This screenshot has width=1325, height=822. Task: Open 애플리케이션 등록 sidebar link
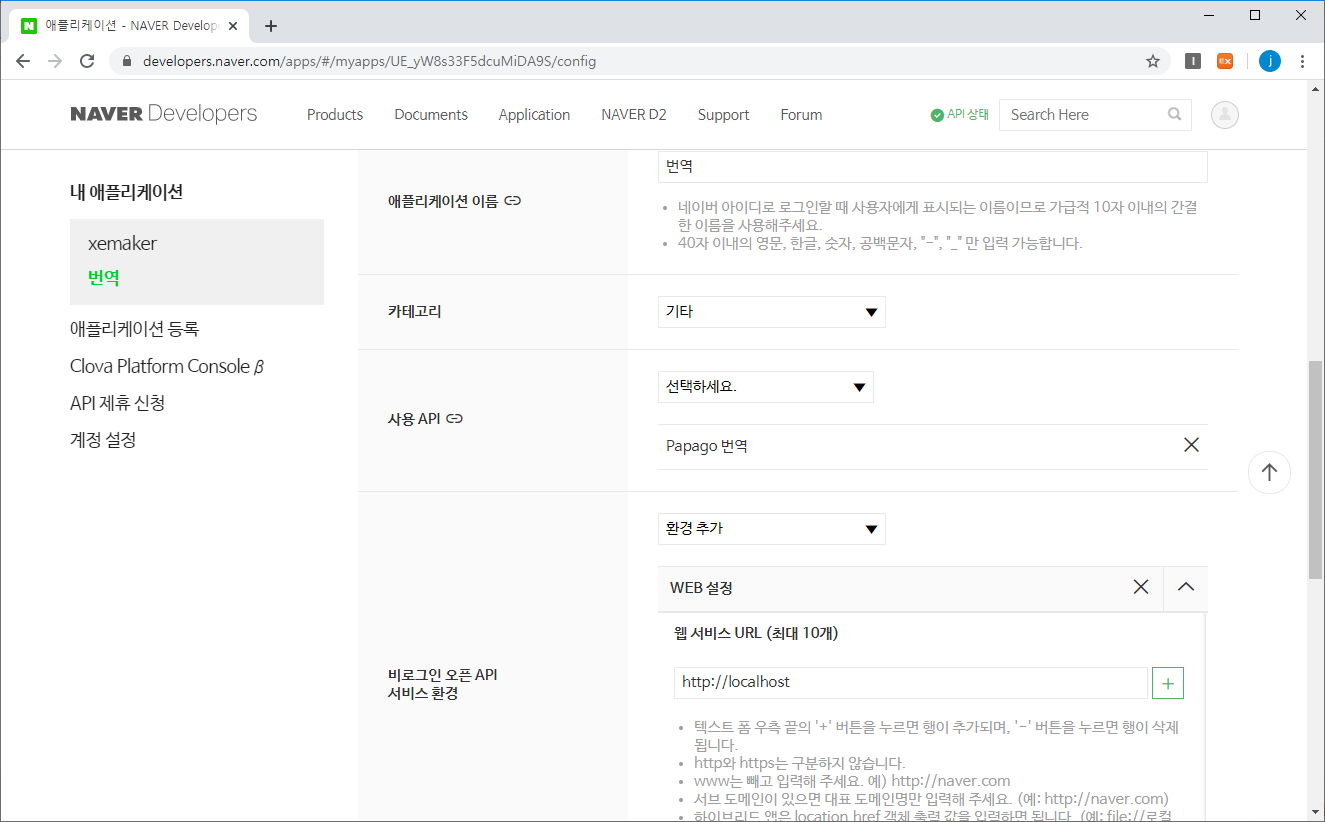135,329
